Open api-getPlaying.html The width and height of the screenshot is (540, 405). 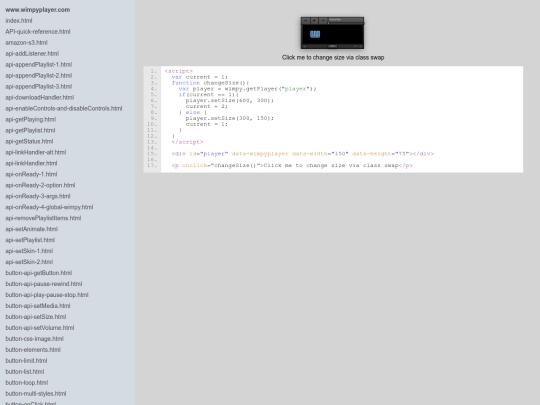(31, 120)
